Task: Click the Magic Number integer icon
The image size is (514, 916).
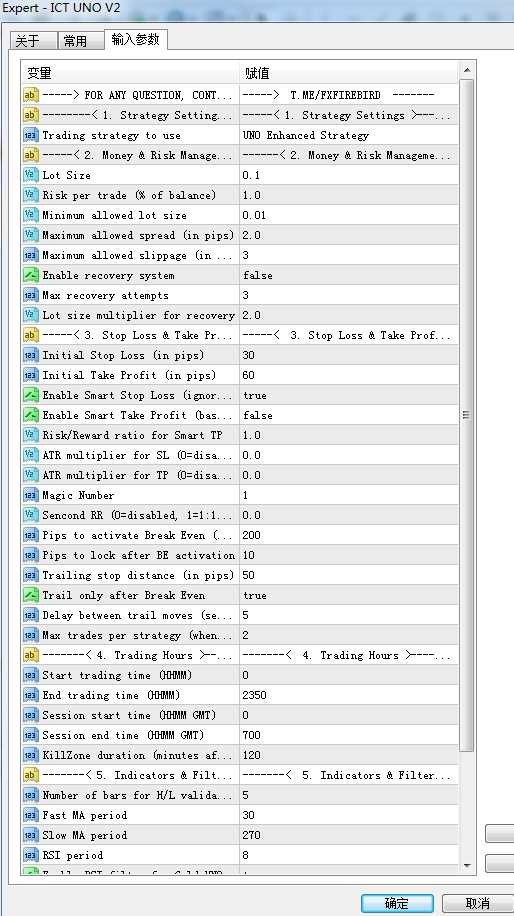Action: pyautogui.click(x=30, y=495)
